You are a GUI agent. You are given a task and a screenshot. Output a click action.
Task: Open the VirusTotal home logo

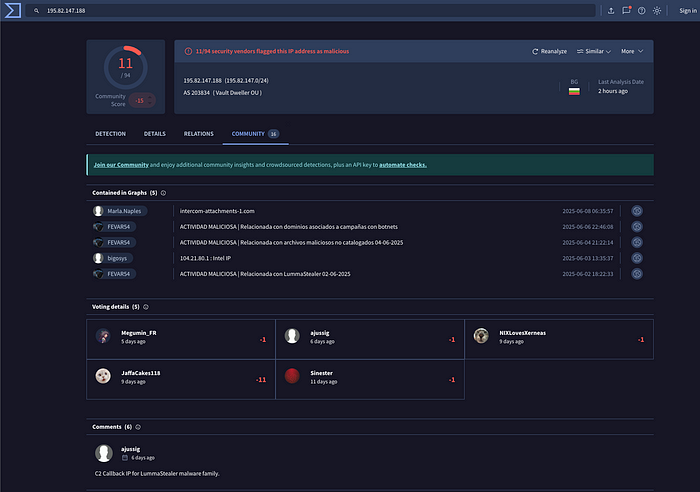(x=12, y=10)
